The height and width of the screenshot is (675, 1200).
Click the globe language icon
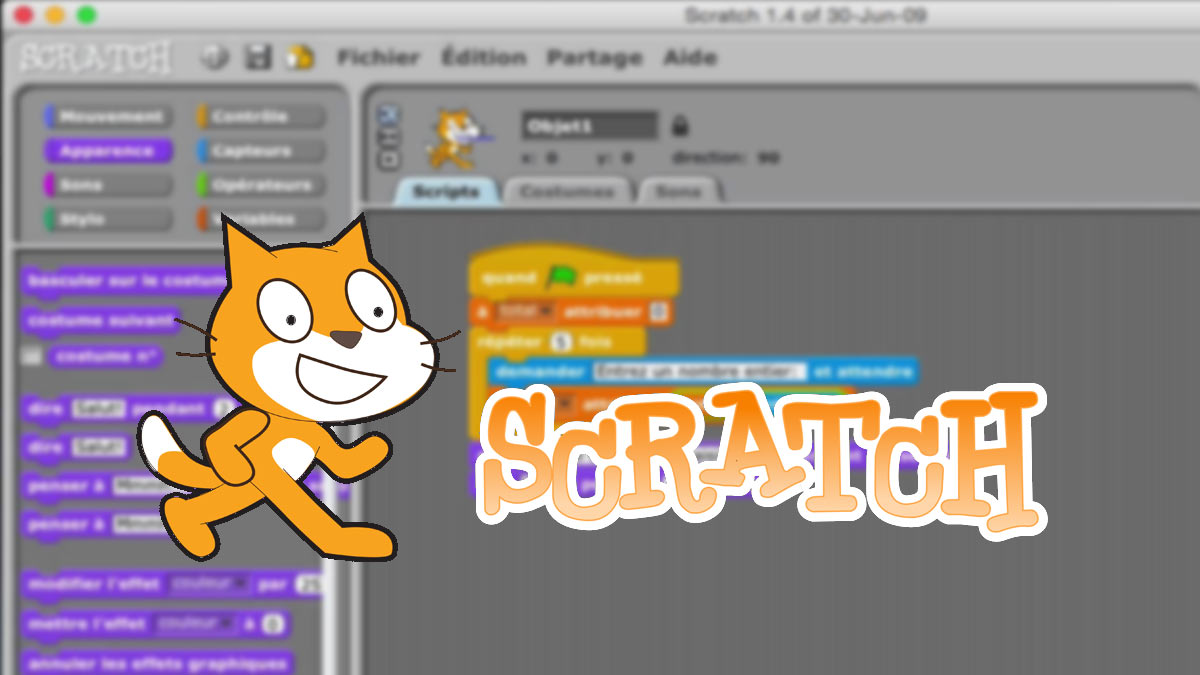[x=214, y=57]
